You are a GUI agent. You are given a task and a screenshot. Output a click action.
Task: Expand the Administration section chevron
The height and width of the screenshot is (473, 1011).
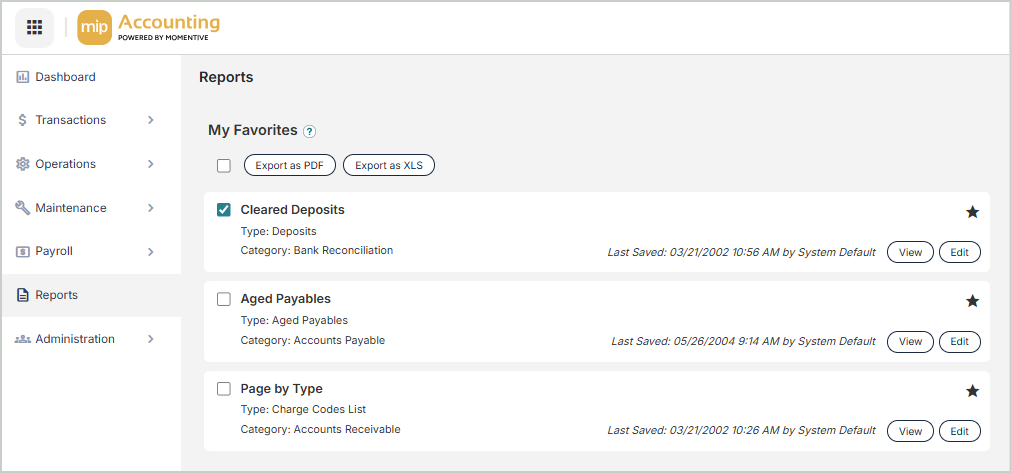[151, 339]
